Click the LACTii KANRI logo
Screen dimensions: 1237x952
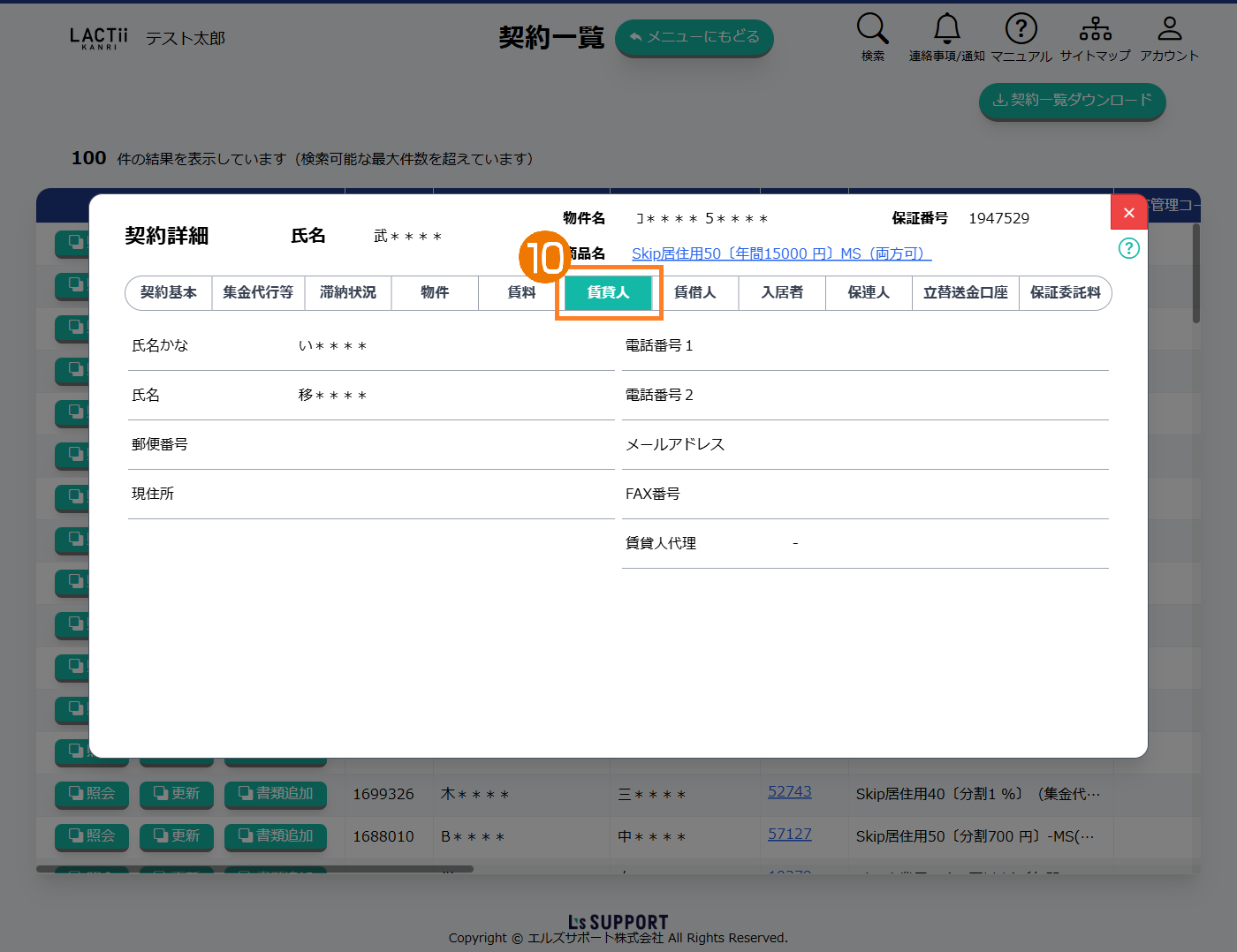[x=98, y=38]
